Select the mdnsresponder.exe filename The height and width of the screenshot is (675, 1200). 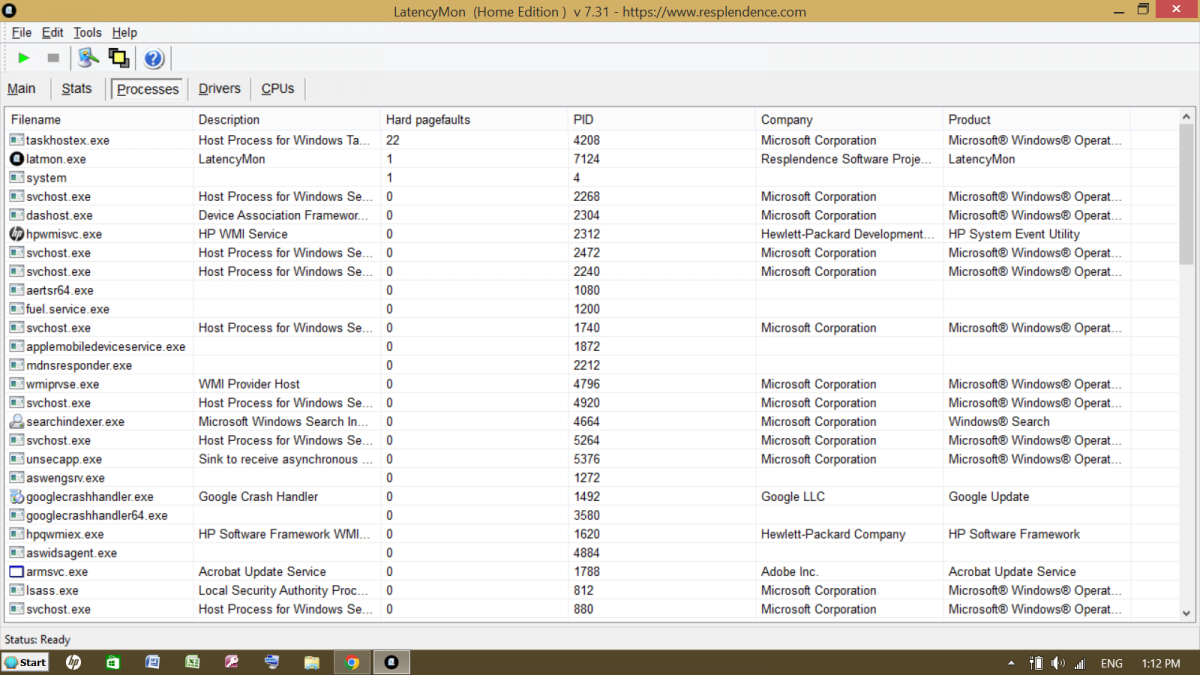(79, 366)
